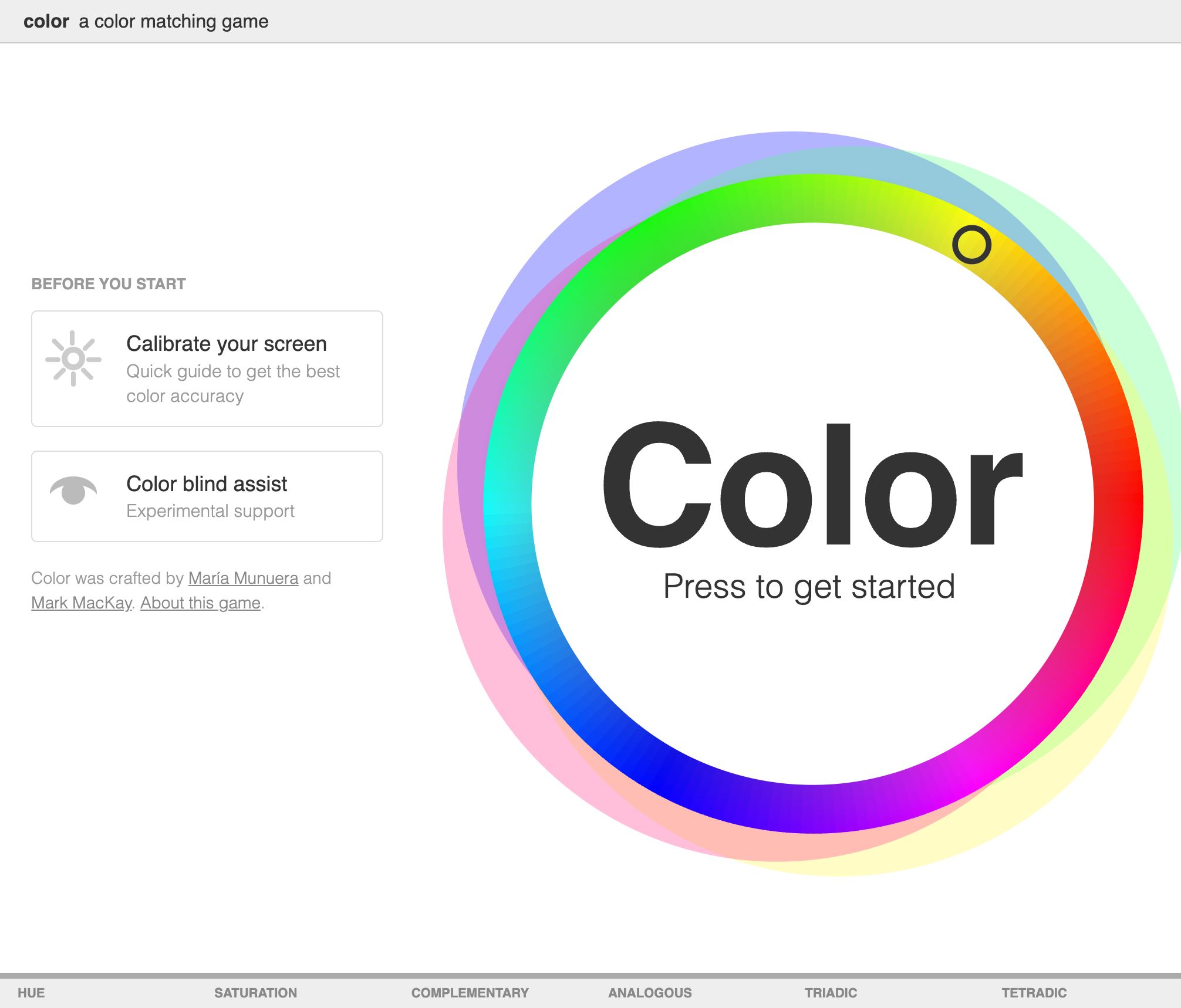
Task: Click the sun brightness calibration icon
Action: click(73, 358)
